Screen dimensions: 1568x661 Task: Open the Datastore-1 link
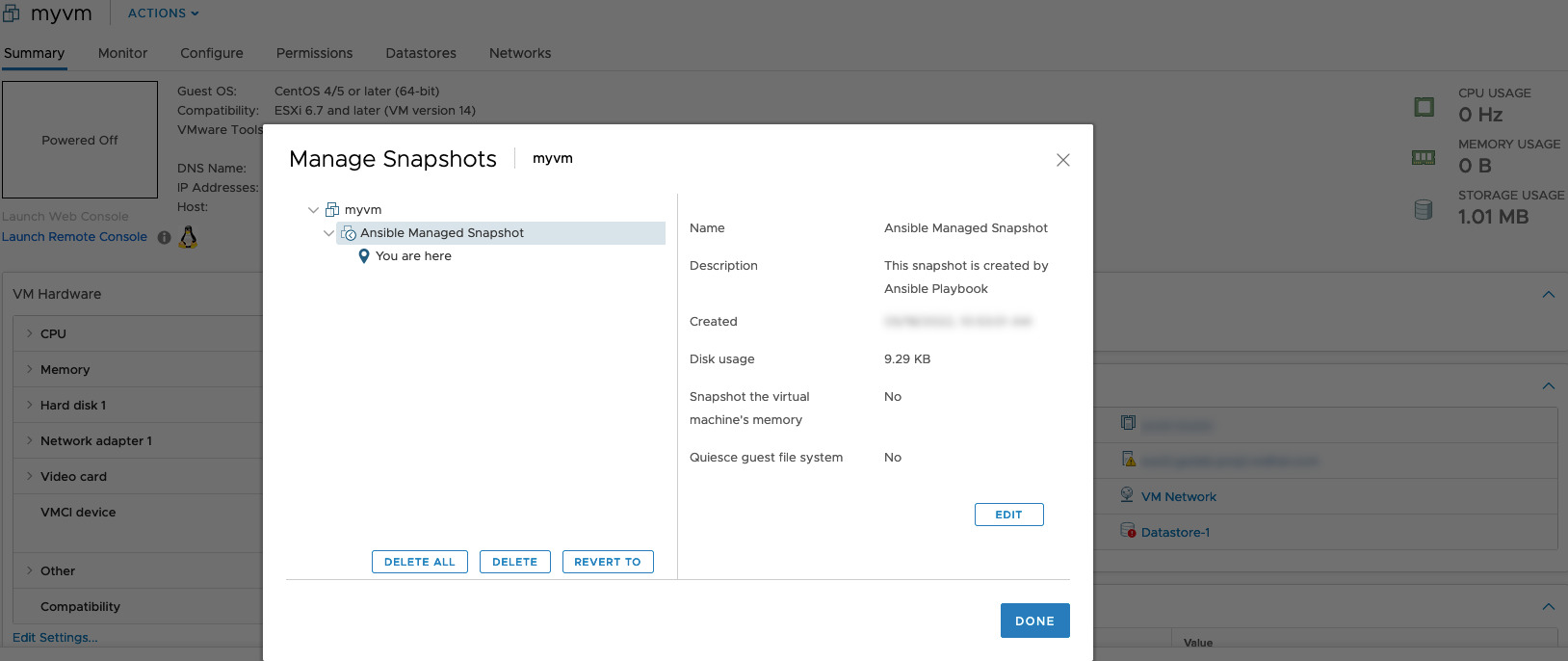click(1176, 533)
